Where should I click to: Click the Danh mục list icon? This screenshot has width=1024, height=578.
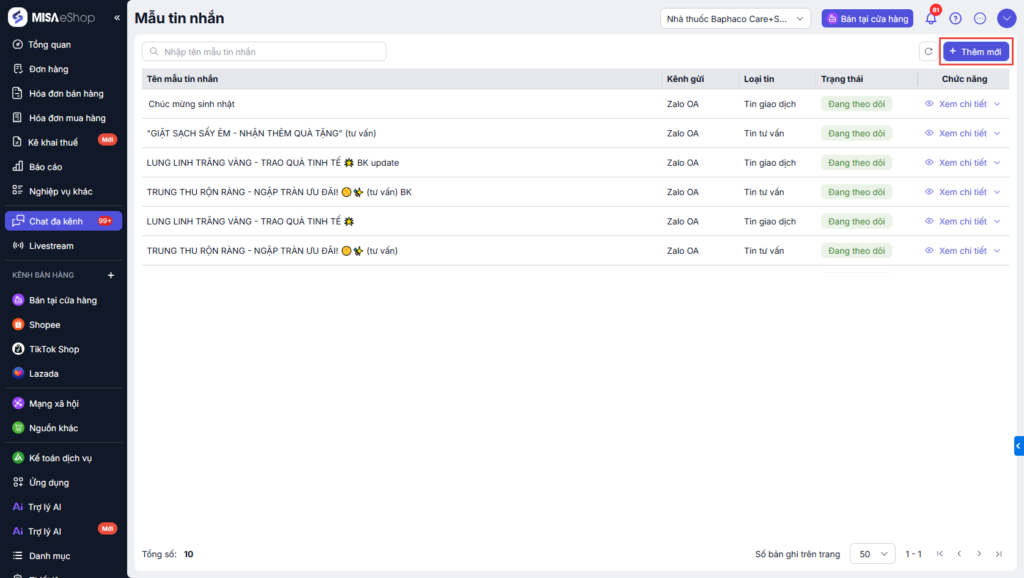point(18,555)
